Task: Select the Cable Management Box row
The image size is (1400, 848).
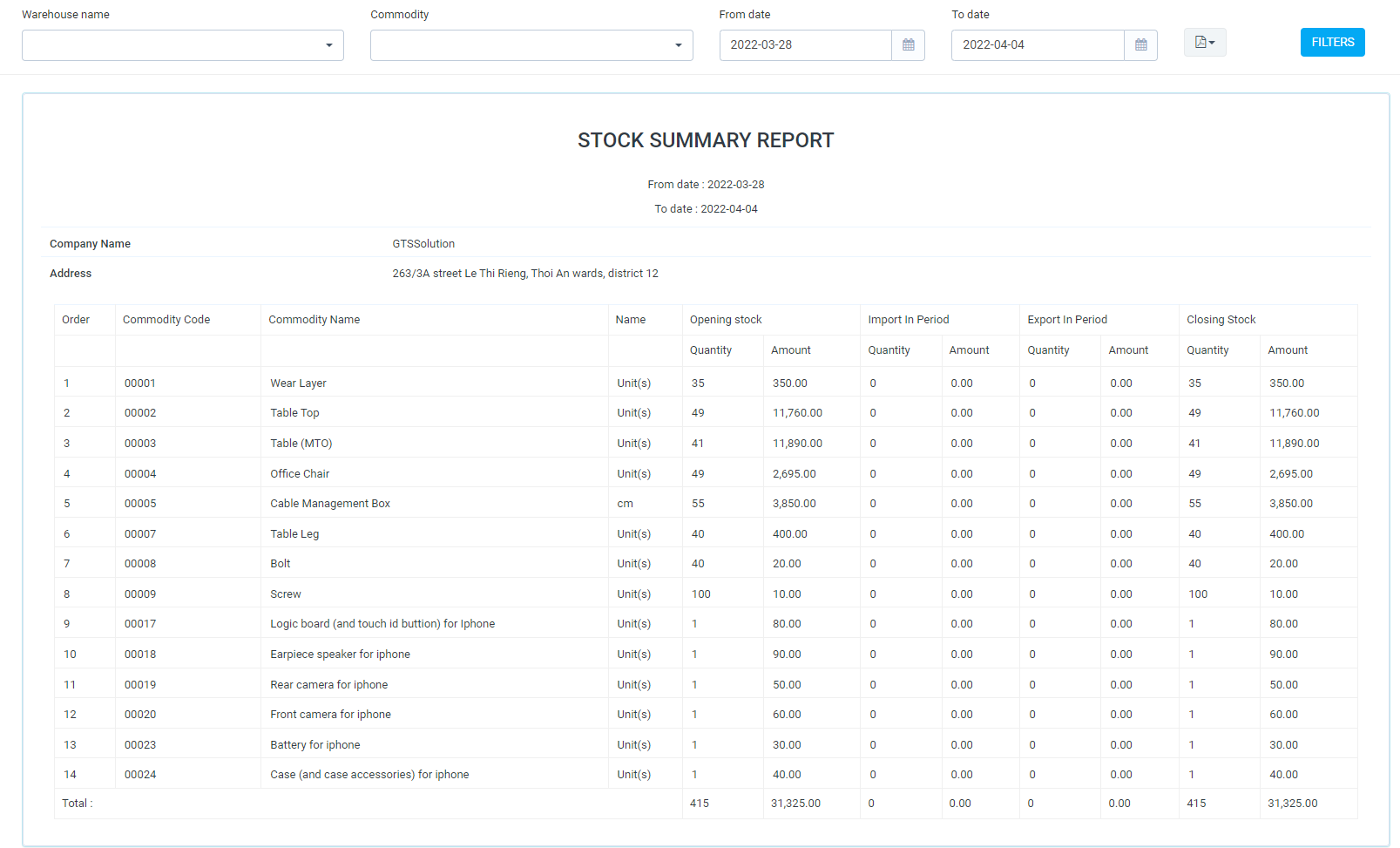Action: 330,504
